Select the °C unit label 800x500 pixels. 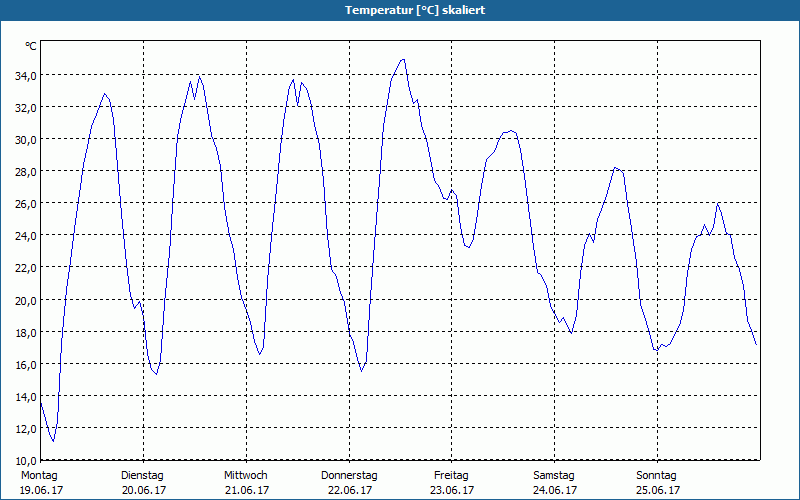(x=31, y=46)
